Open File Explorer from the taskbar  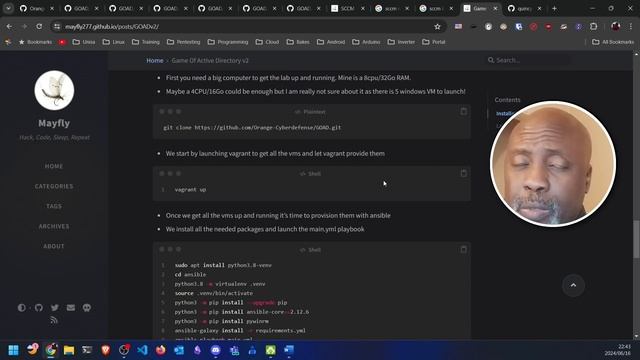(69, 350)
